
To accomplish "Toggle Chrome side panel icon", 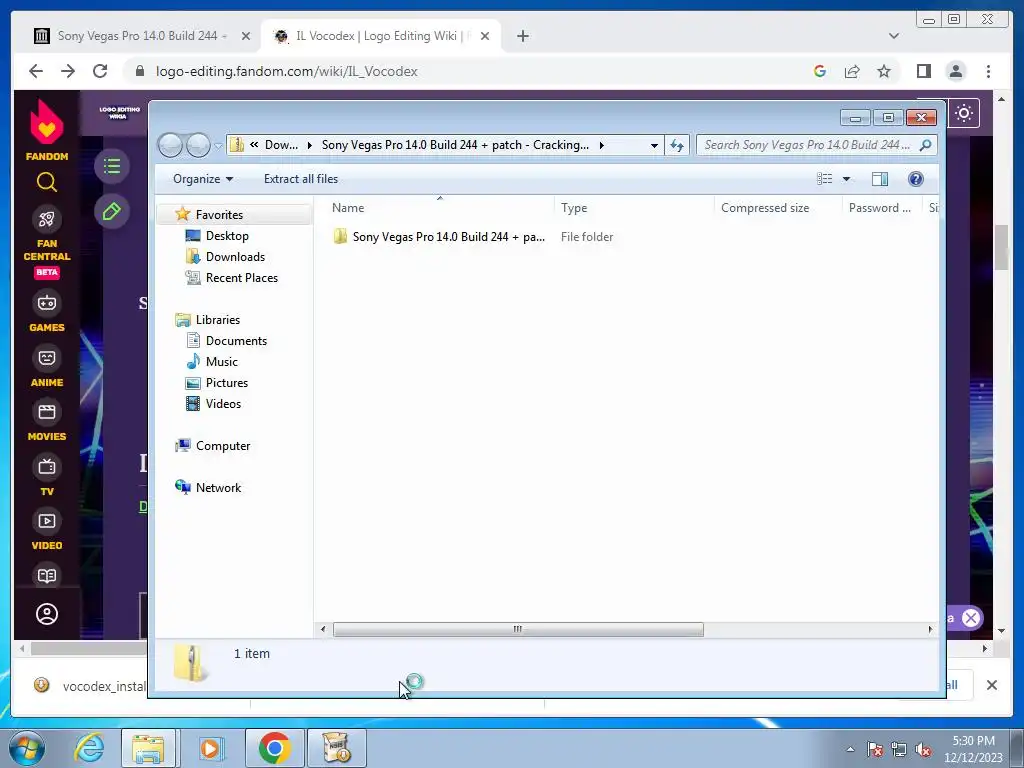I will (923, 71).
